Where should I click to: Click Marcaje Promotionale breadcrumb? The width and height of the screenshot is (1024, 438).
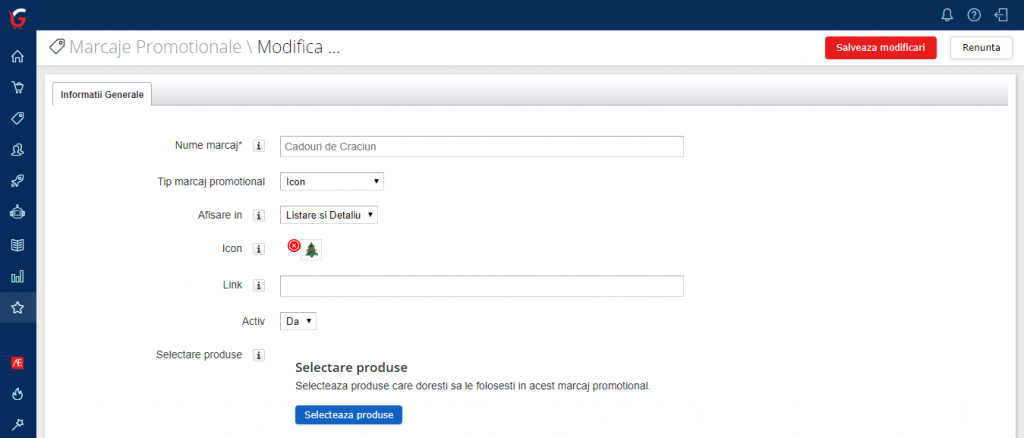click(155, 47)
